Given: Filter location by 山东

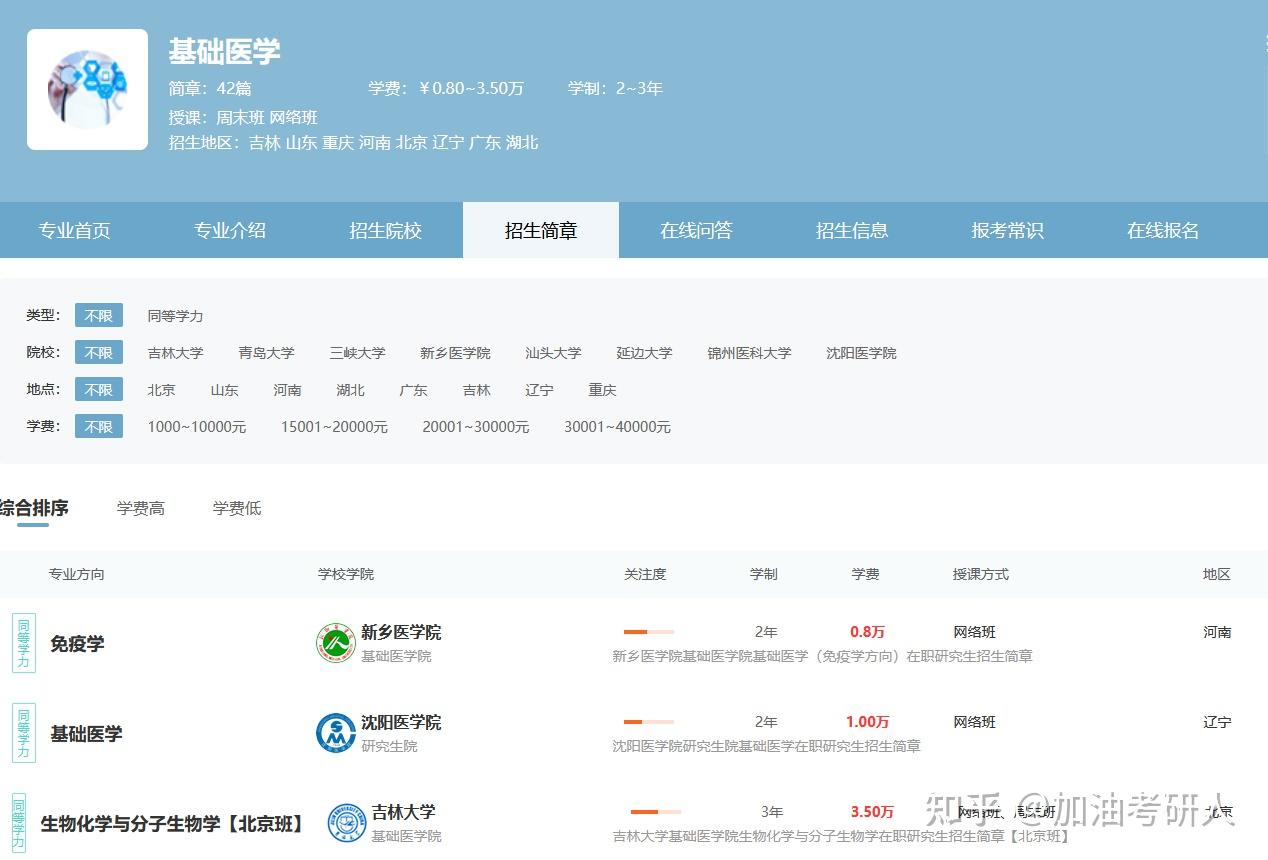Looking at the screenshot, I should (x=224, y=389).
